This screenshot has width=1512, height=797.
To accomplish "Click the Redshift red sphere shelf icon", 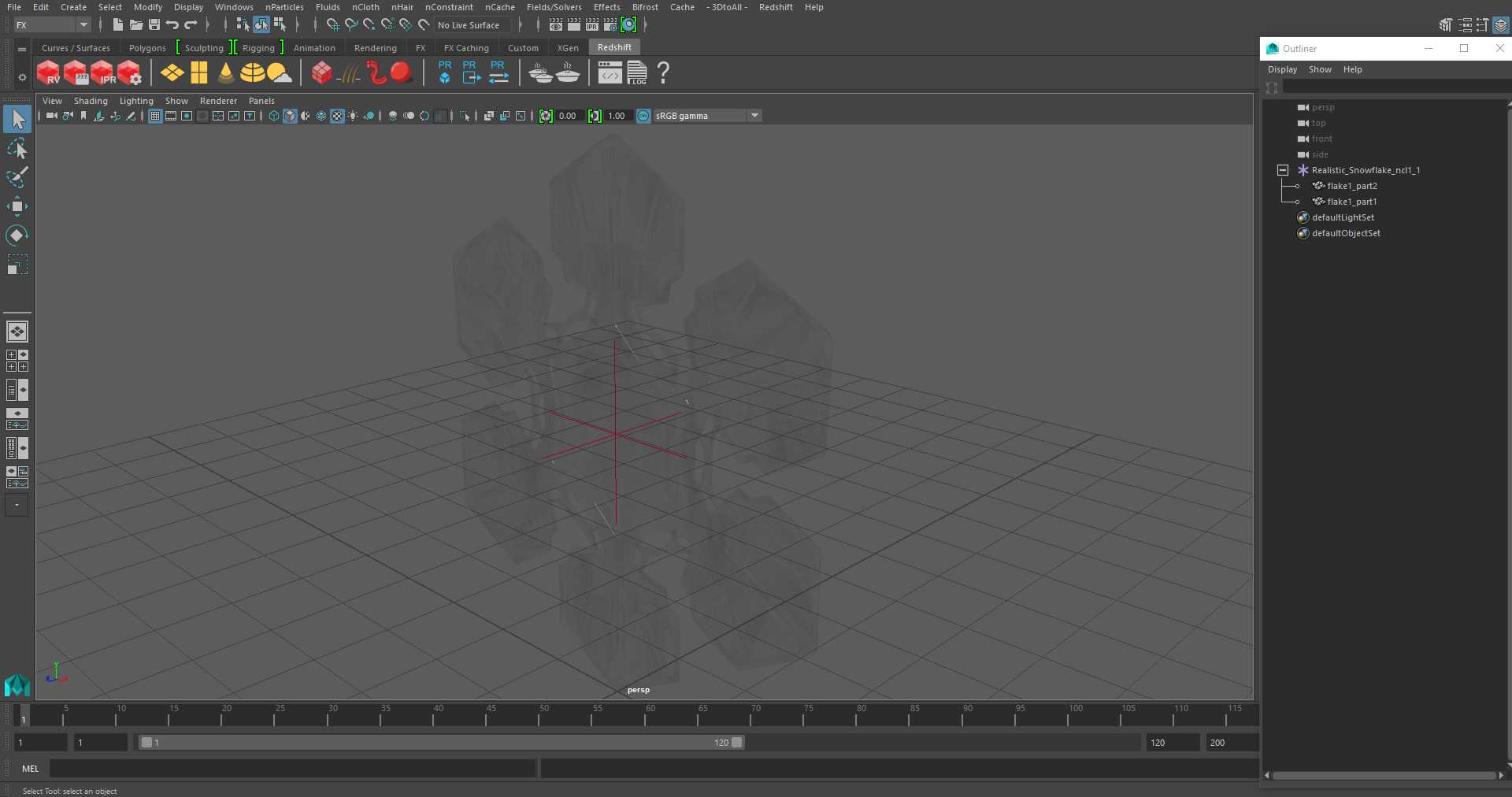I will [x=402, y=73].
